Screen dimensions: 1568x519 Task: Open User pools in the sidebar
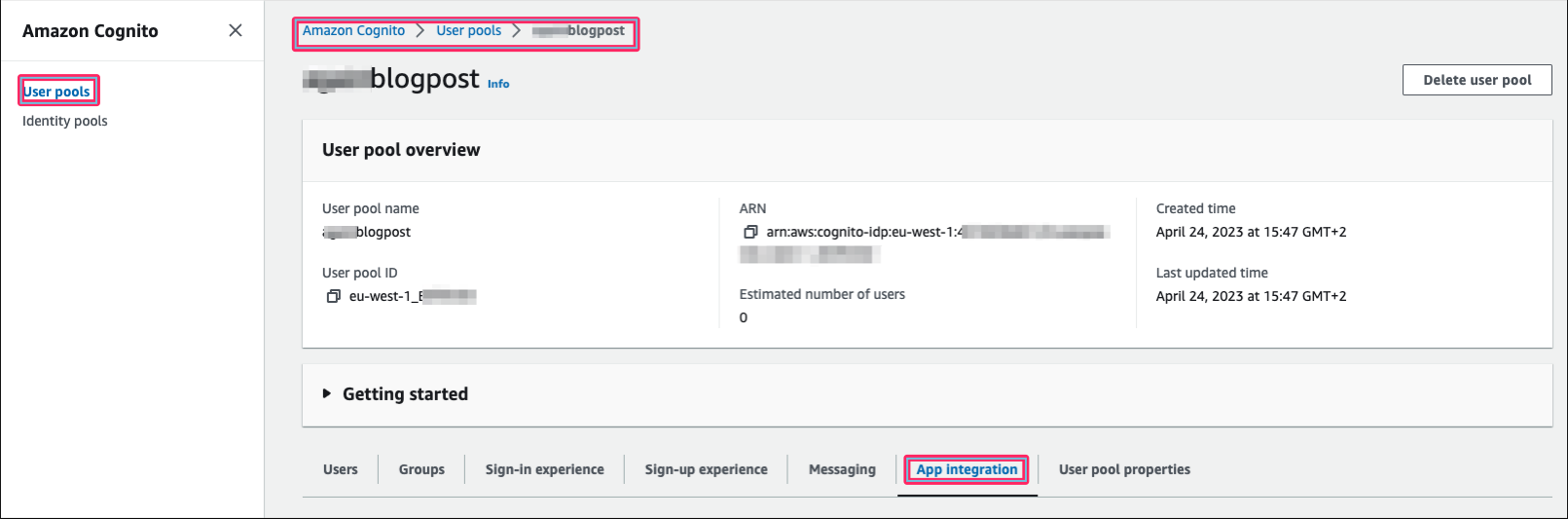[56, 92]
